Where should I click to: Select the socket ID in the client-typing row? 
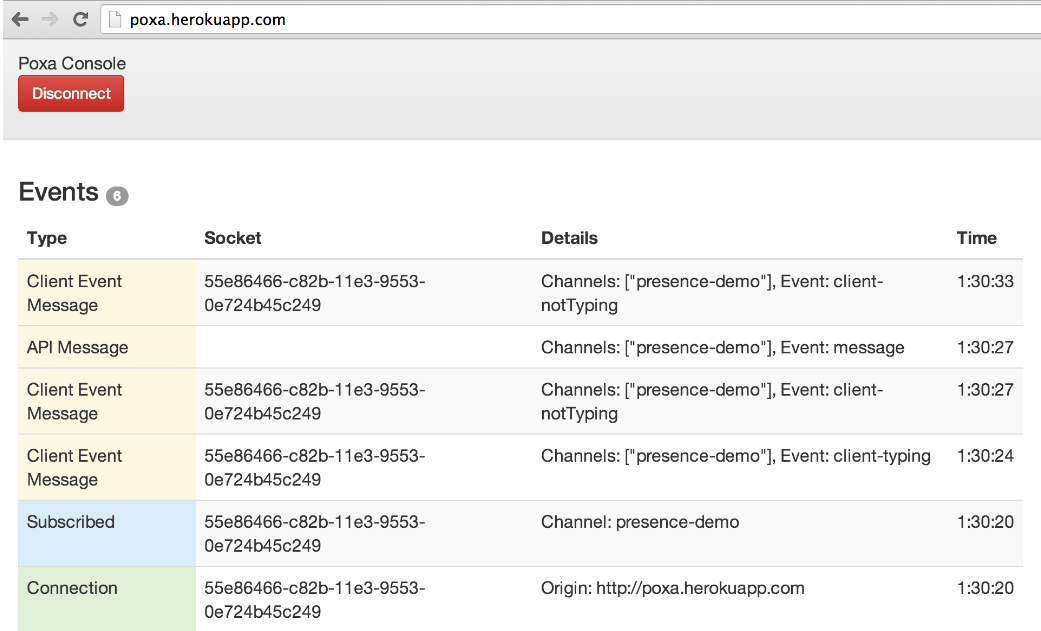click(x=315, y=468)
